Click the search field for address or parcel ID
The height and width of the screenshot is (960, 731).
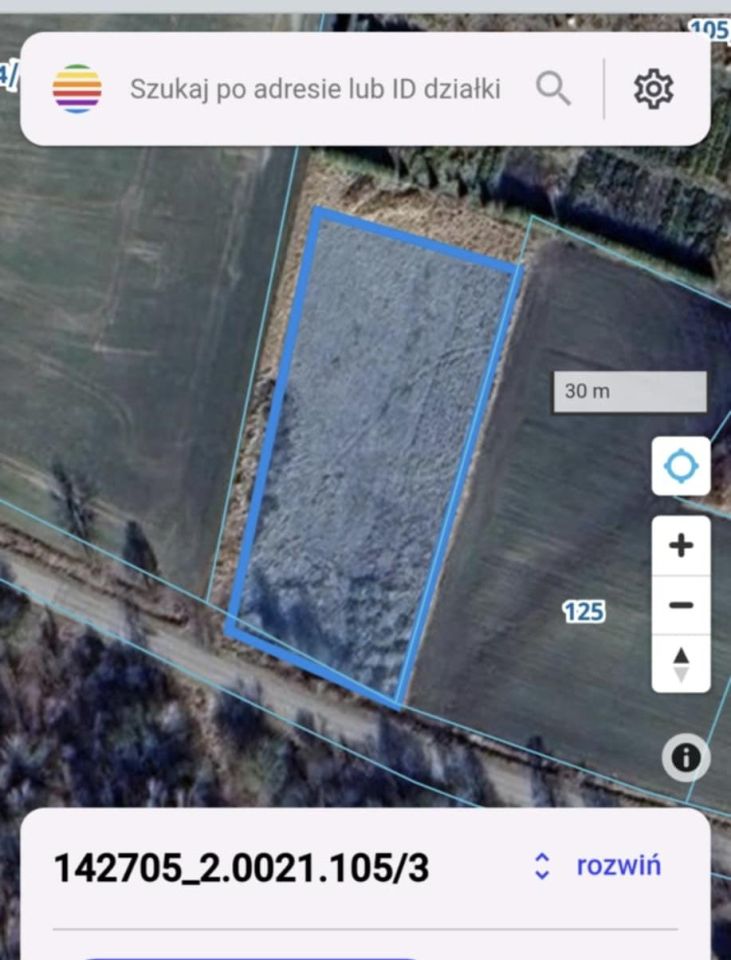coord(315,89)
